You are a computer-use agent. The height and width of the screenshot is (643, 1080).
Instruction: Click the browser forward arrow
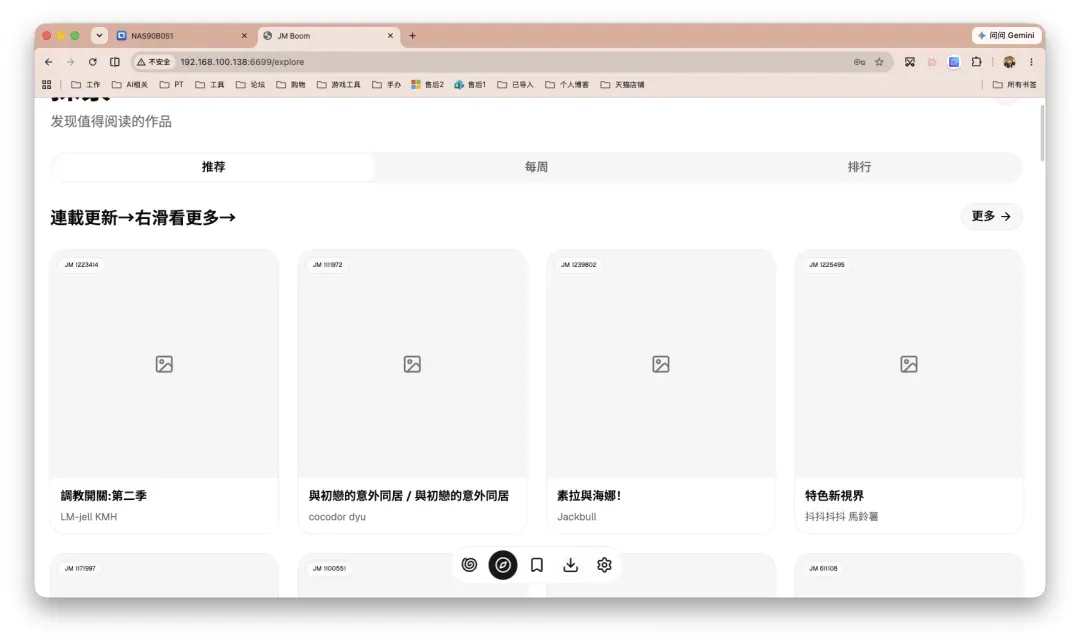[x=70, y=62]
